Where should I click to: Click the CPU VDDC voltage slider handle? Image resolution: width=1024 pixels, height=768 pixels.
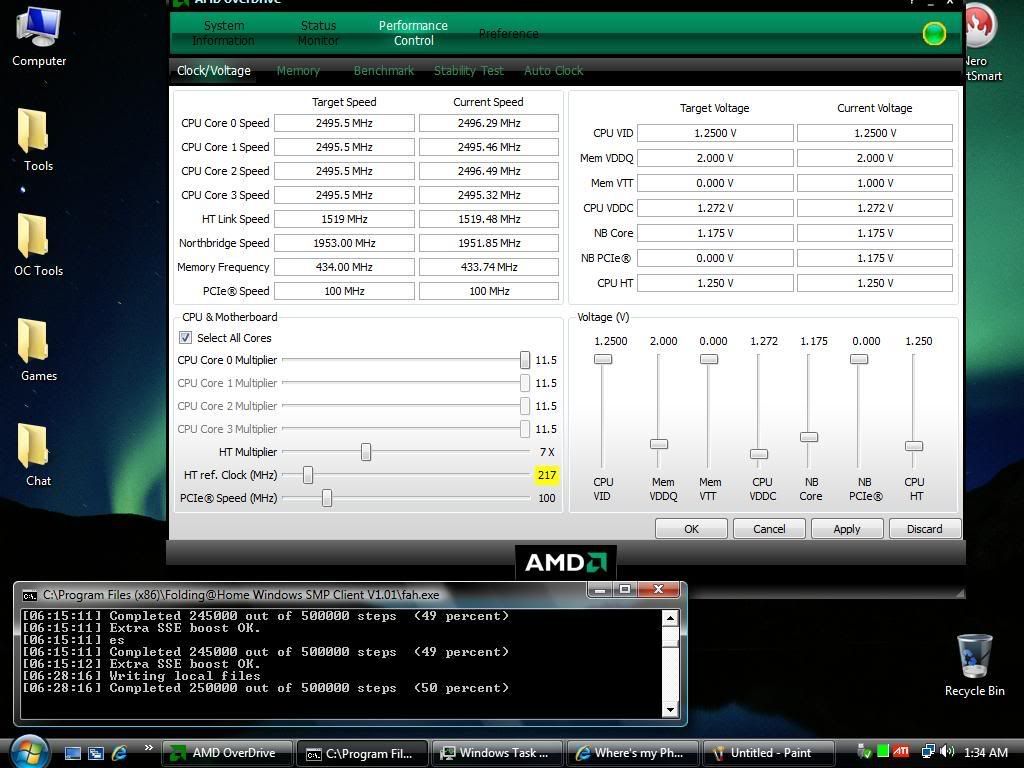click(x=759, y=454)
